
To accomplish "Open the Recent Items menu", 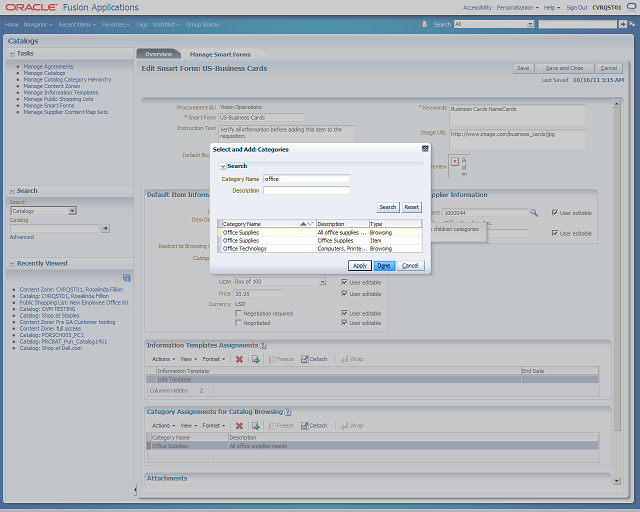I will pos(77,24).
